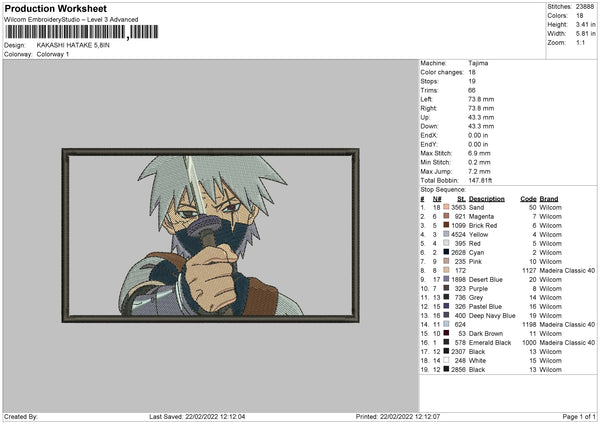The width and height of the screenshot is (600, 424).
Task: Click the "EndX:" label
Action: coord(429,135)
